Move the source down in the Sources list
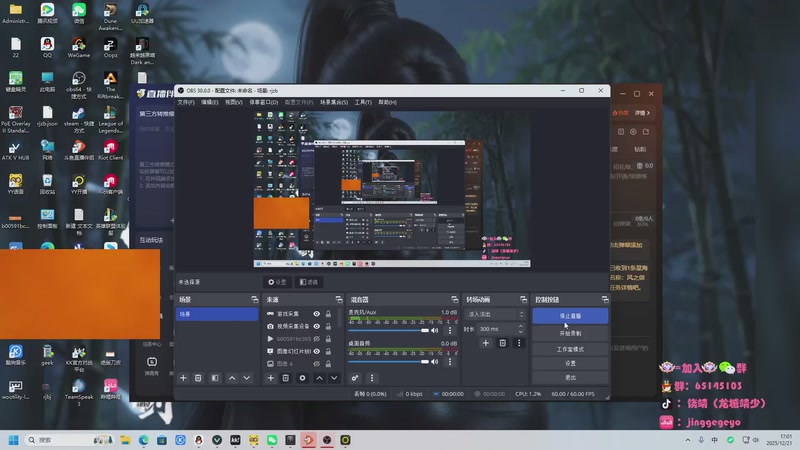The image size is (800, 450). pos(334,378)
